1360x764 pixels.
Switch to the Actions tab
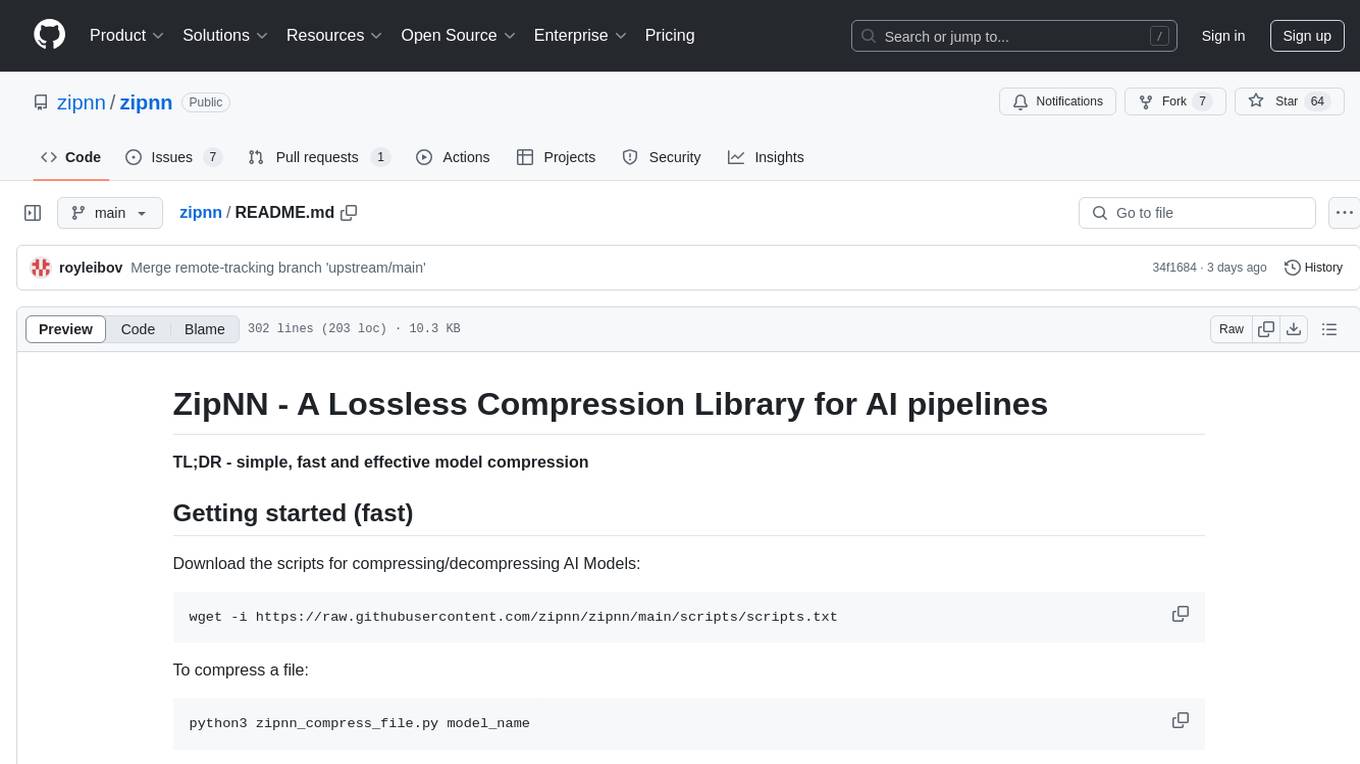tap(452, 157)
